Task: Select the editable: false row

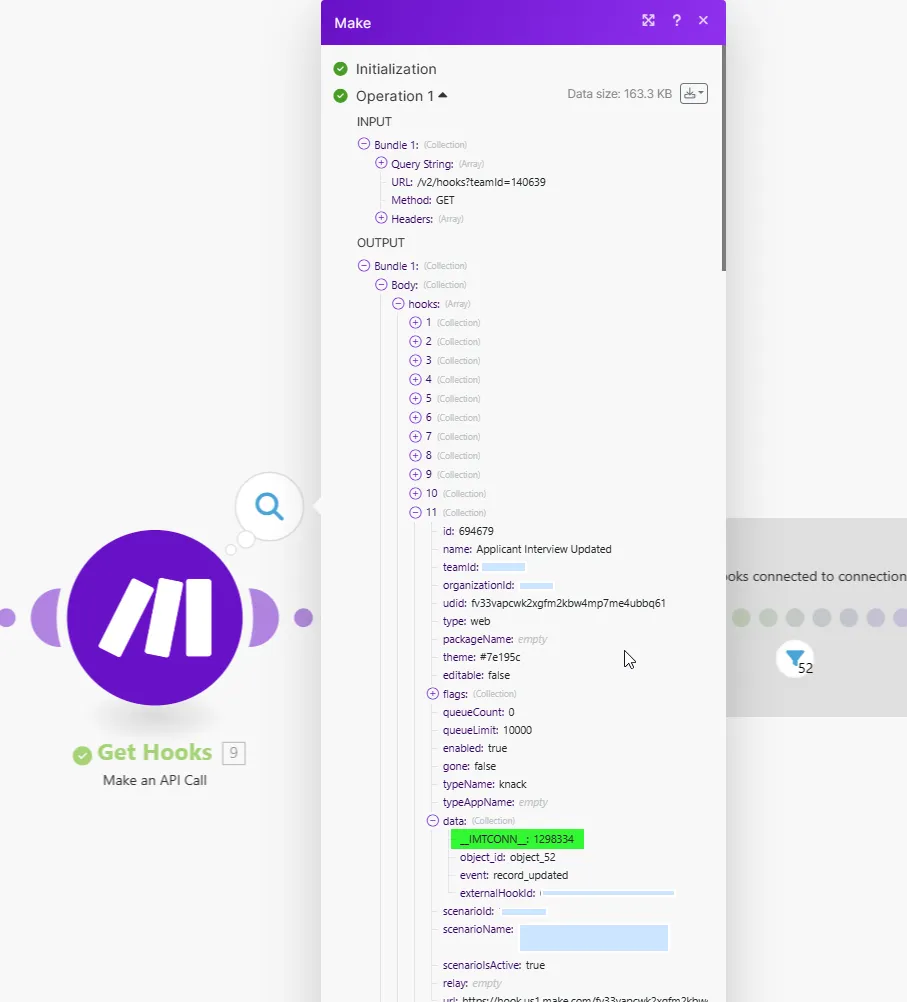Action: point(476,675)
